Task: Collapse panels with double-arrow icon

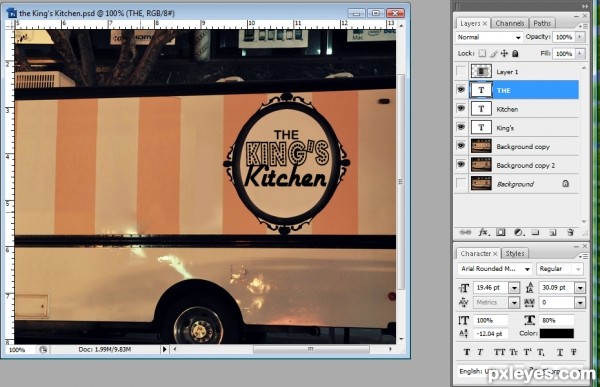Action: click(x=585, y=6)
